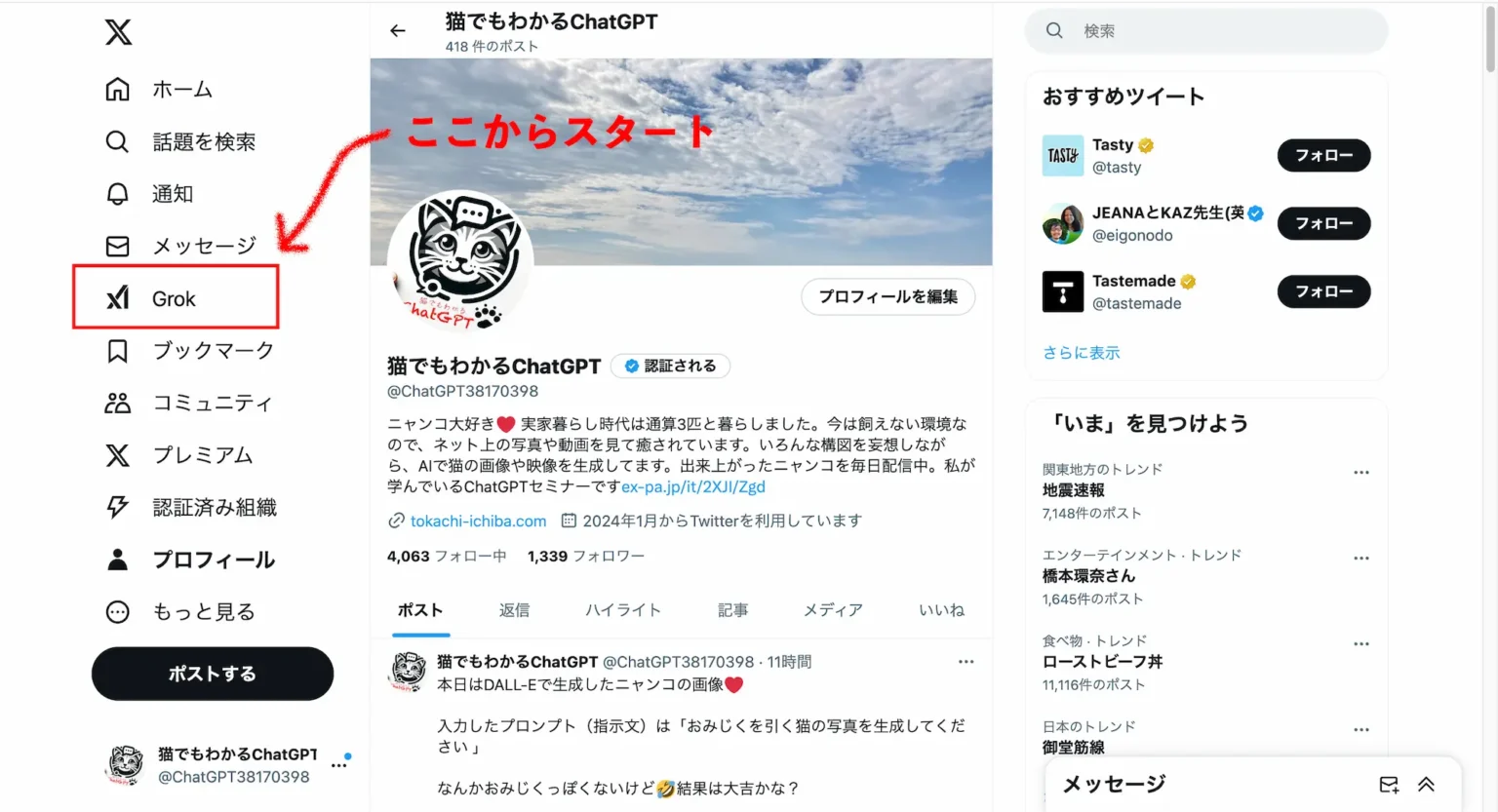The image size is (1498, 812).
Task: Open more options for the 地震速報 trend
Action: [x=1361, y=472]
